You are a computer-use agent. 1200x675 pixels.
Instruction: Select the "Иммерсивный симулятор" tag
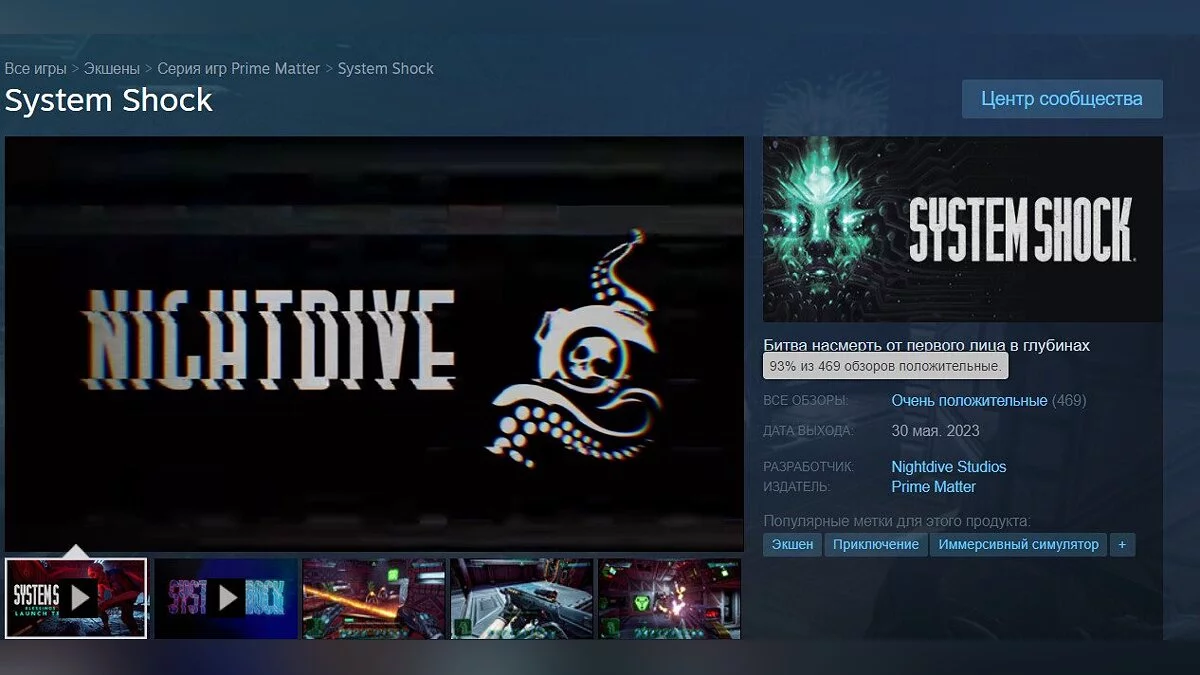(1018, 544)
